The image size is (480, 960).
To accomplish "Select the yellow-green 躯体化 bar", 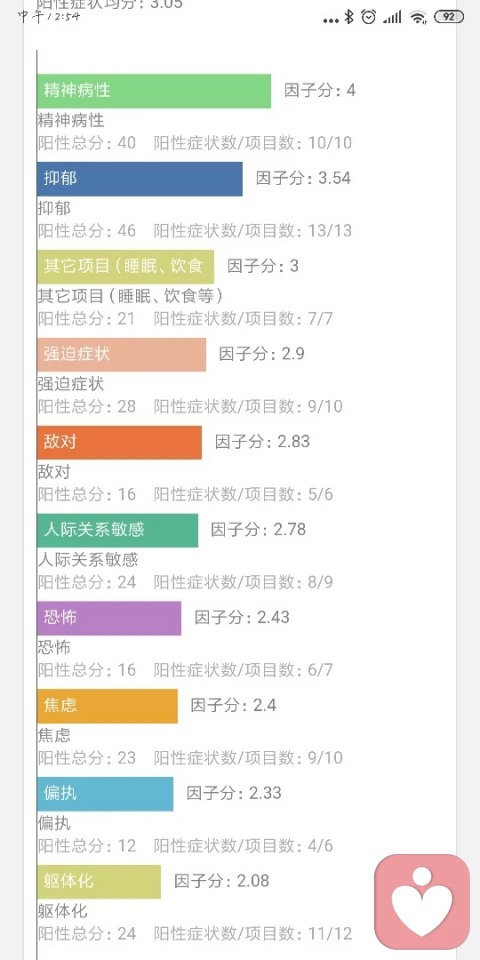I will point(99,882).
